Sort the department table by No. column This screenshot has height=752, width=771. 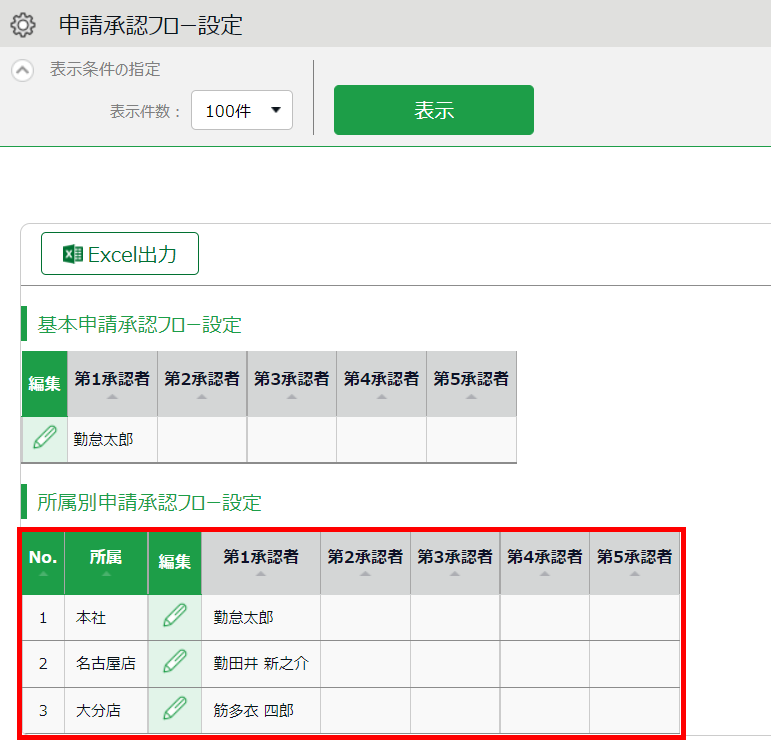point(43,563)
